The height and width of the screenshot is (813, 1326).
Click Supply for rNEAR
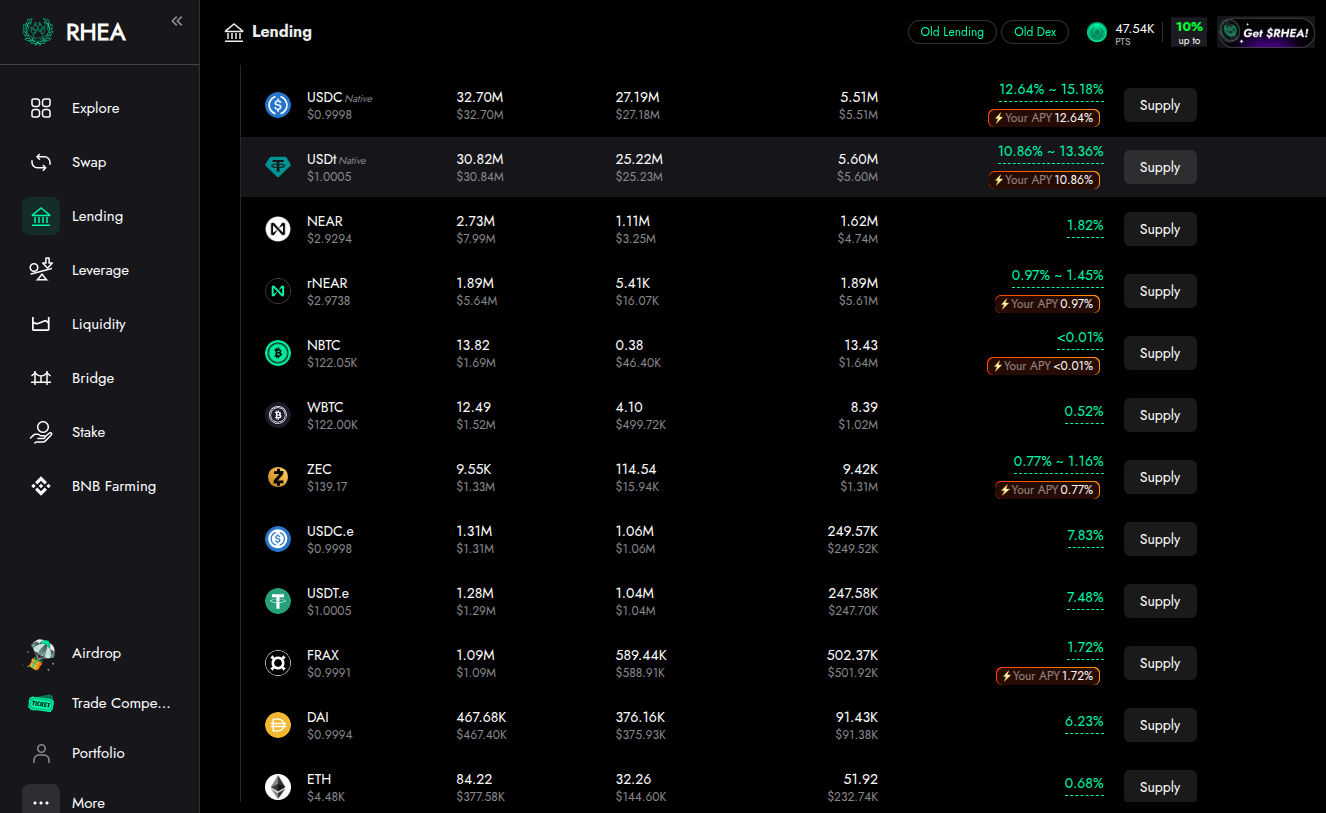(1160, 291)
